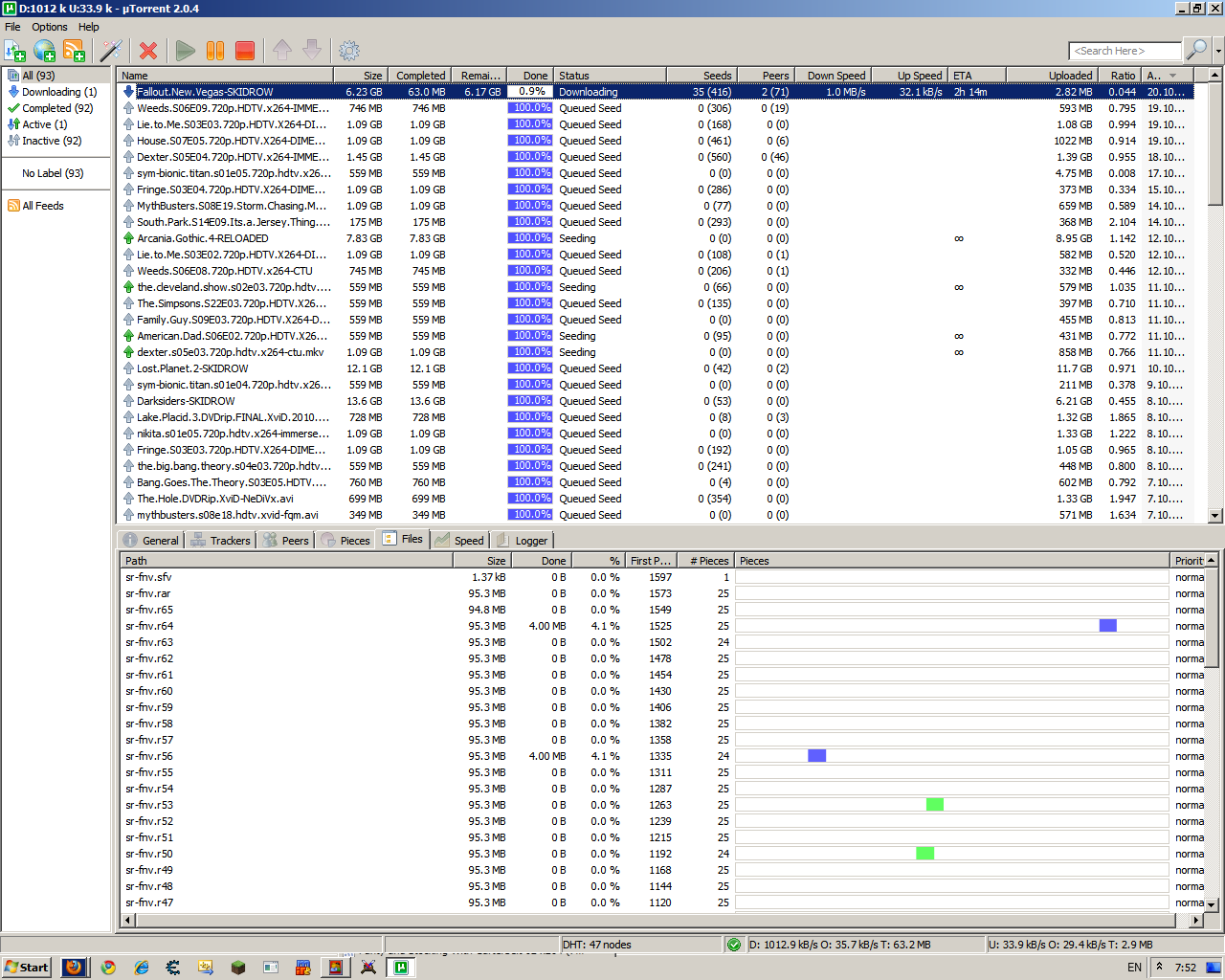Click the Add Torrent toolbar icon
Screen dimensions: 1225x980
(x=15, y=51)
